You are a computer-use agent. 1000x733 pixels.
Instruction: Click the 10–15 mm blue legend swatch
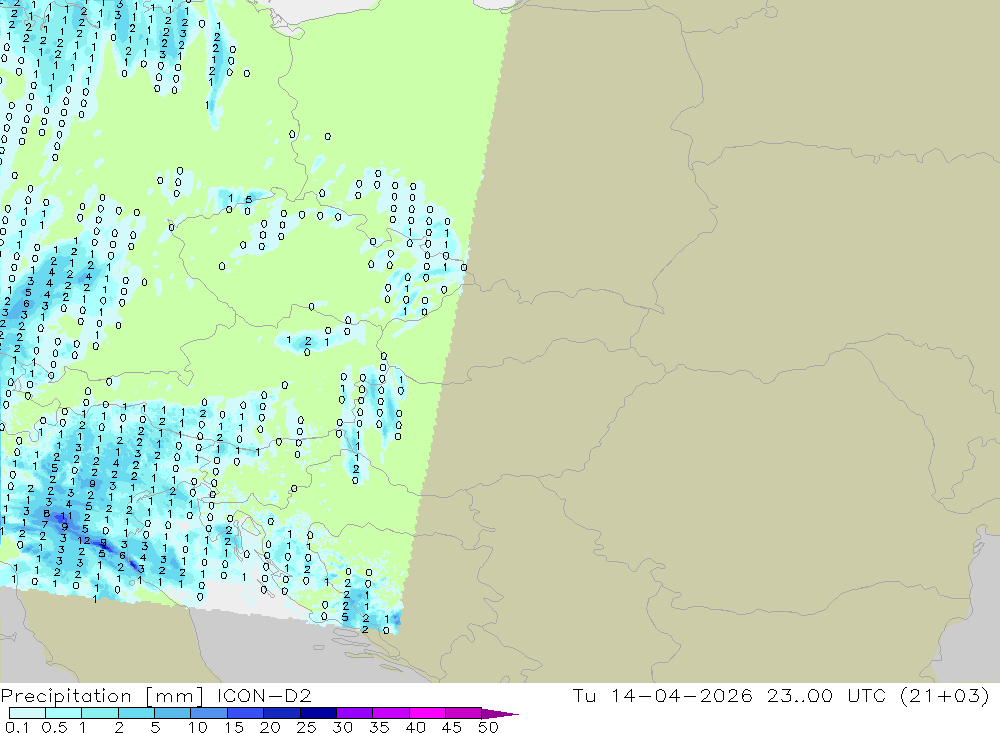[x=209, y=713]
